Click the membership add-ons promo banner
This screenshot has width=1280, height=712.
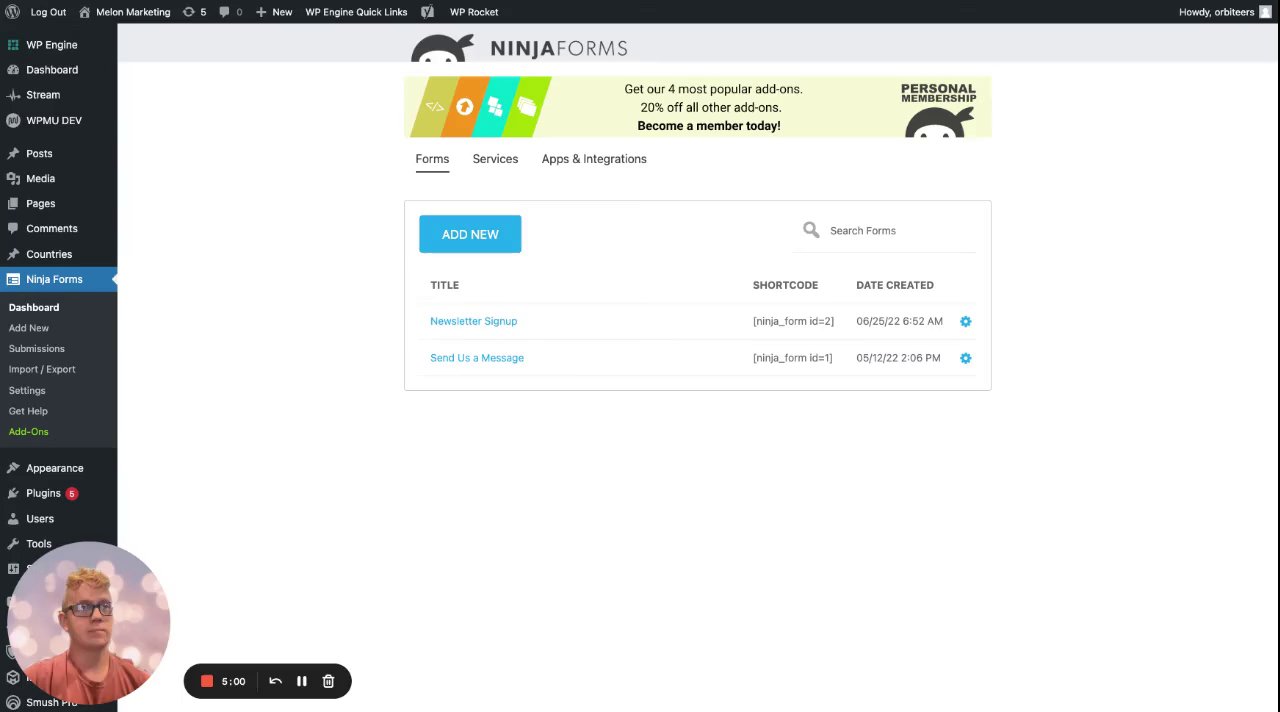(698, 107)
